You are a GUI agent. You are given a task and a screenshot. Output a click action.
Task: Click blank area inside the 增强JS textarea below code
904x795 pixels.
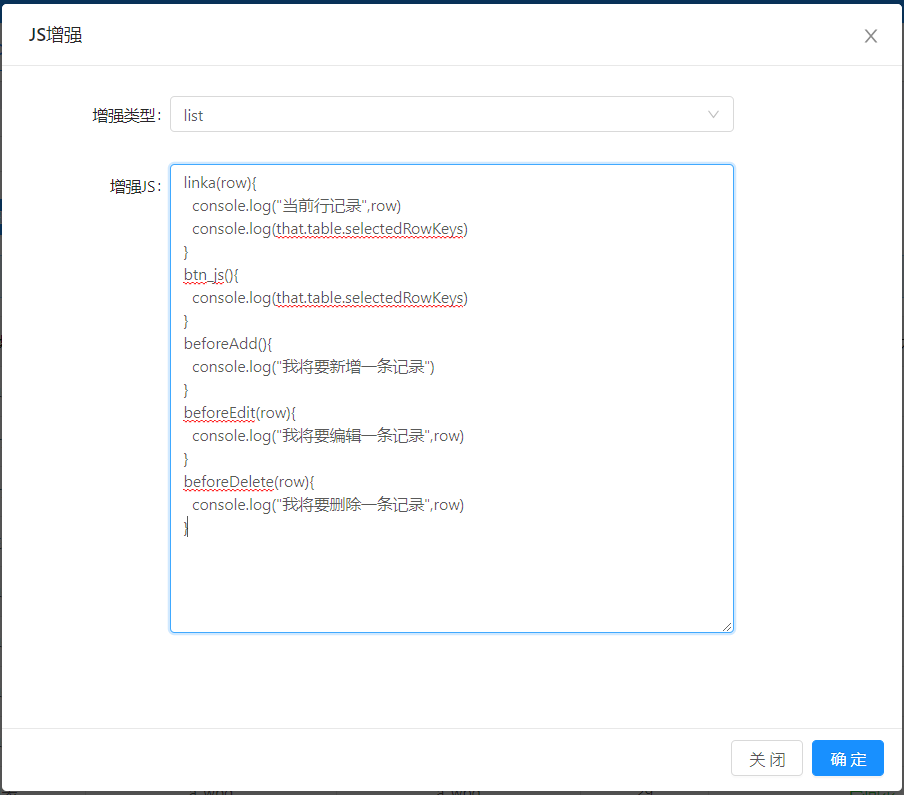(x=451, y=582)
